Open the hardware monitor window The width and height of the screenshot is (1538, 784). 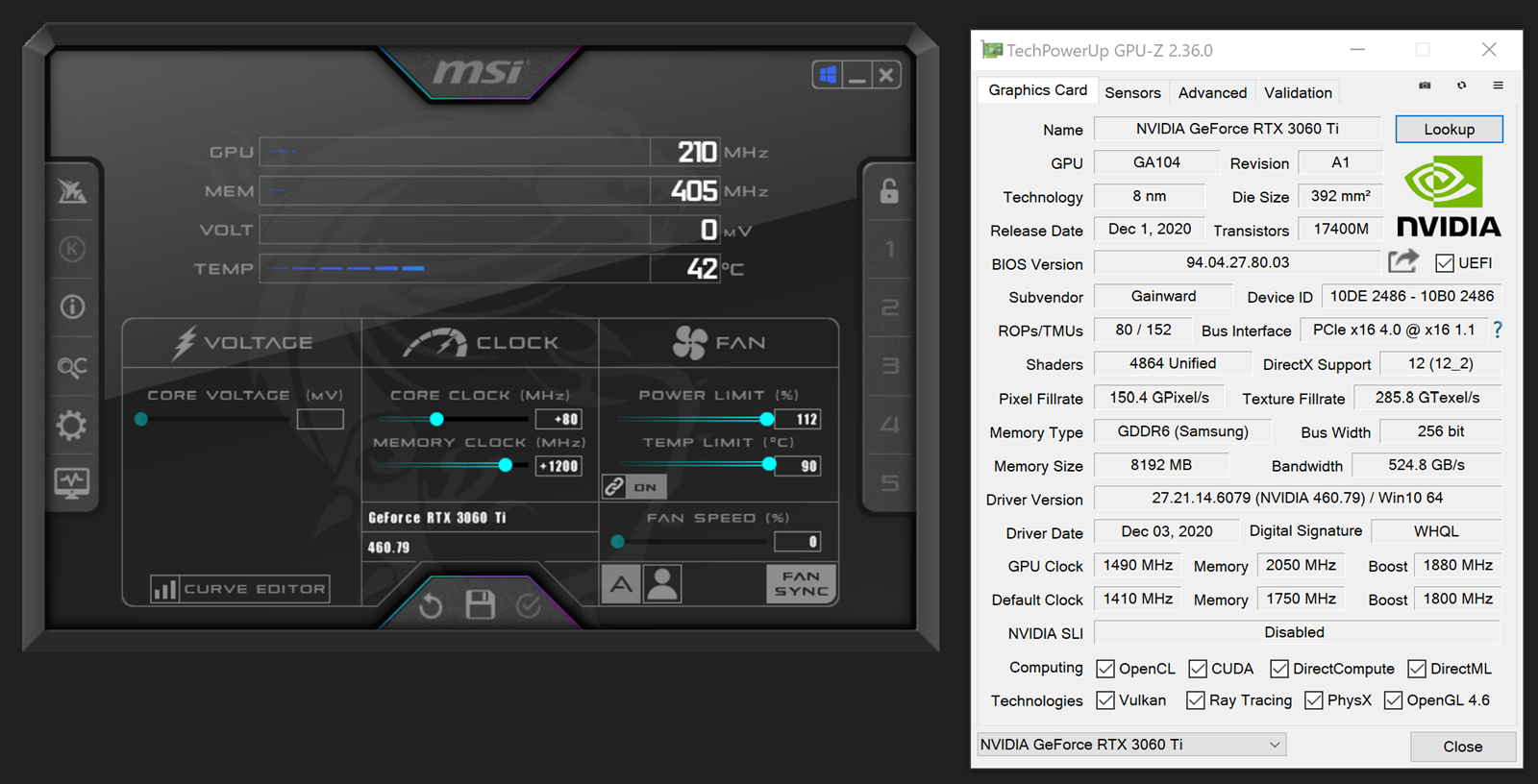pyautogui.click(x=72, y=482)
